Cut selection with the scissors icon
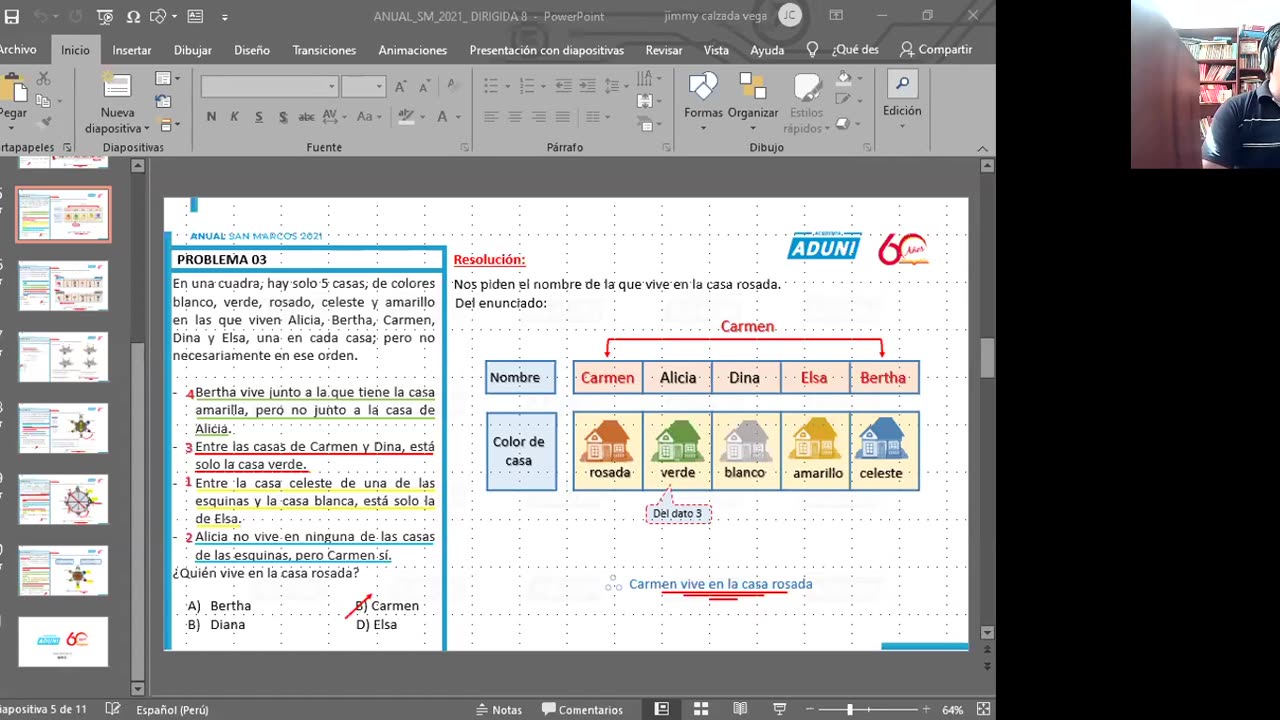 click(43, 78)
